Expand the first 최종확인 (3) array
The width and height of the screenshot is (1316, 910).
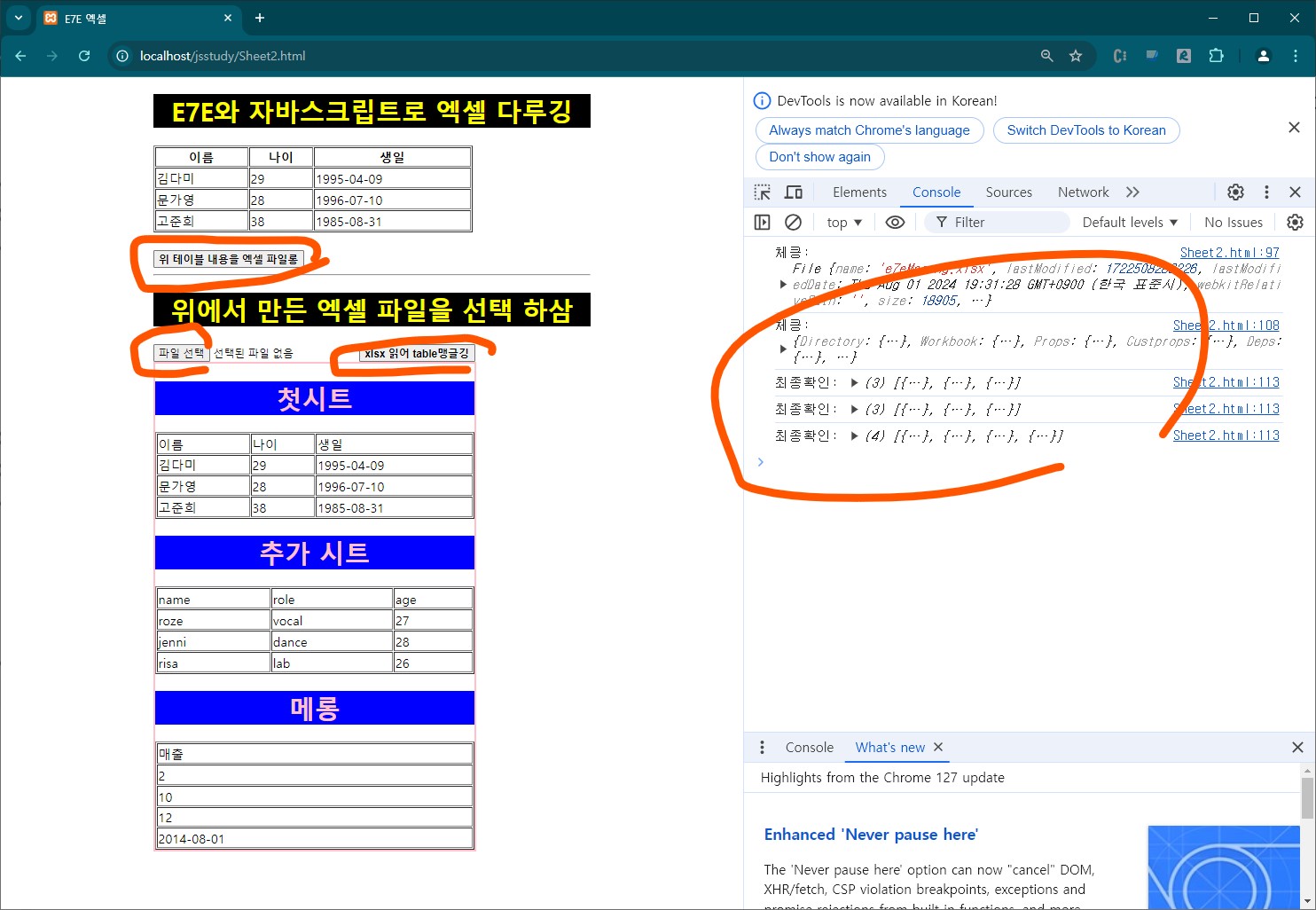(854, 383)
